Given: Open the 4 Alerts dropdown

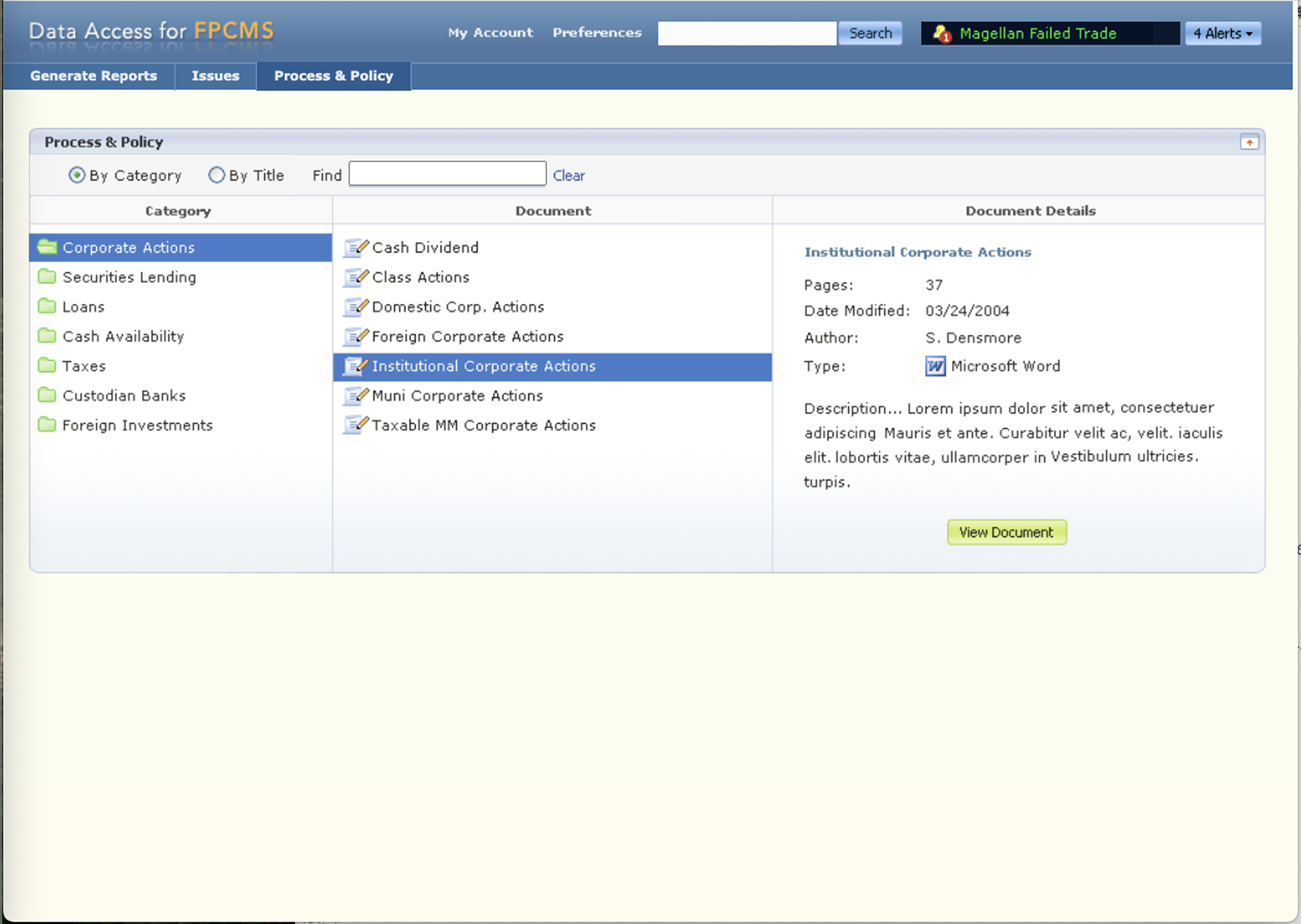Looking at the screenshot, I should (x=1223, y=34).
